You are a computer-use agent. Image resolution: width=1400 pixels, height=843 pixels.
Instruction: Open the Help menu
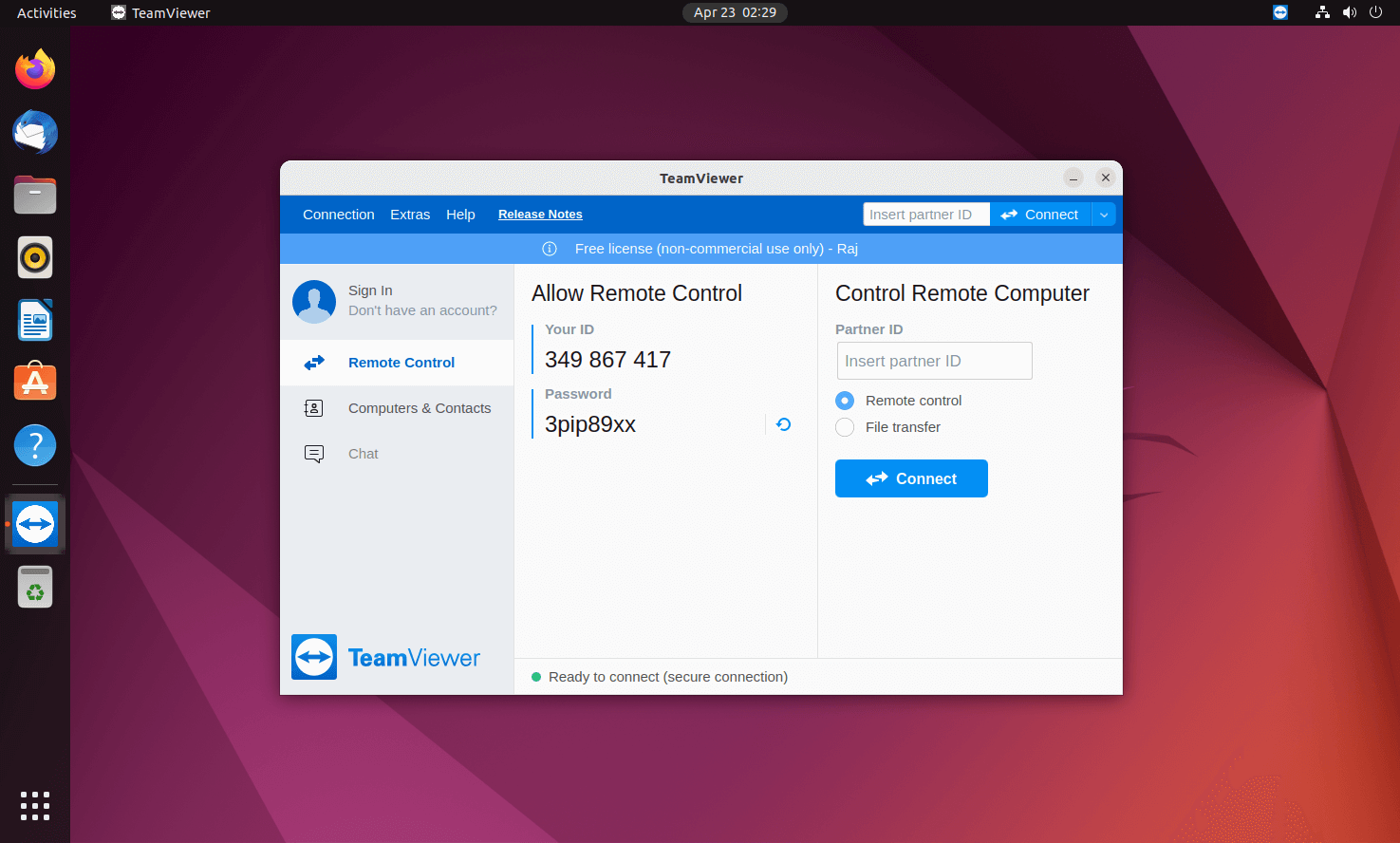click(460, 215)
